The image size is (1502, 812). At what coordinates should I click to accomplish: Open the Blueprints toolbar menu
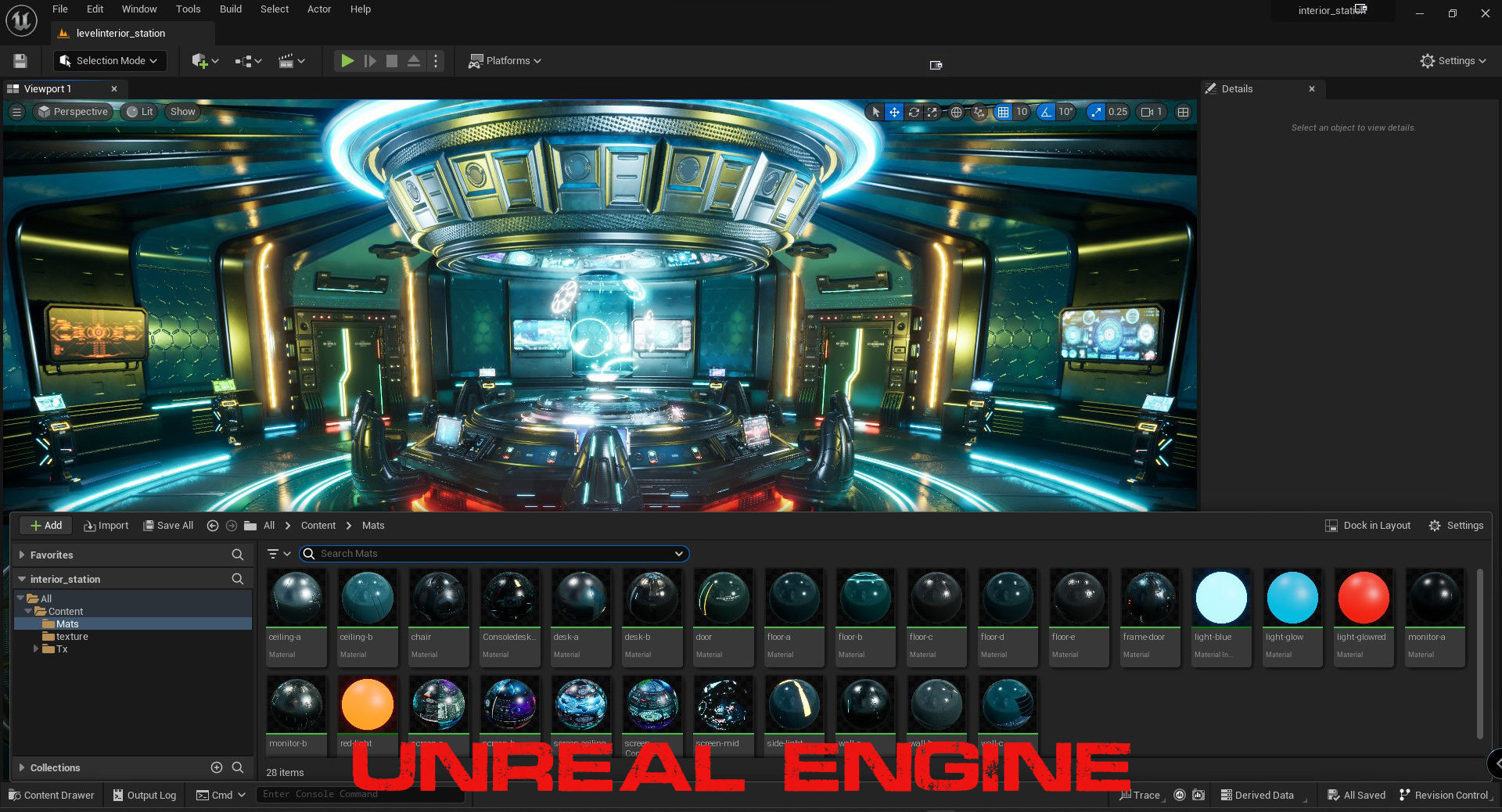tap(248, 61)
